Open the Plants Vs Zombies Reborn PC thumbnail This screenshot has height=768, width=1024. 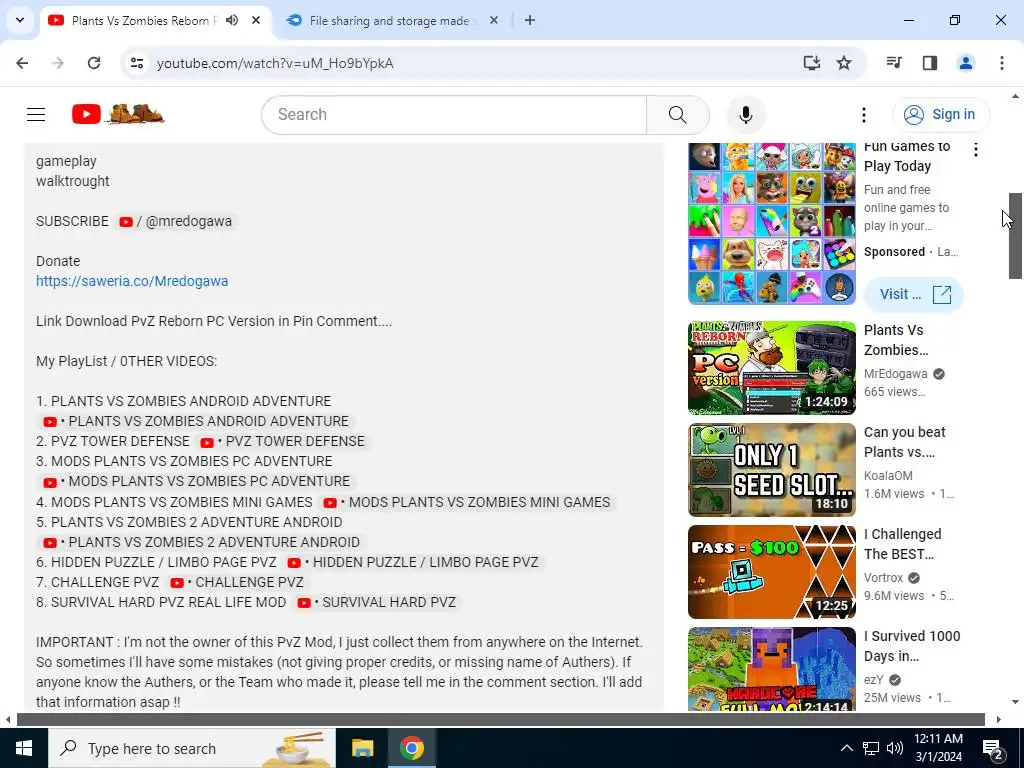pyautogui.click(x=771, y=368)
